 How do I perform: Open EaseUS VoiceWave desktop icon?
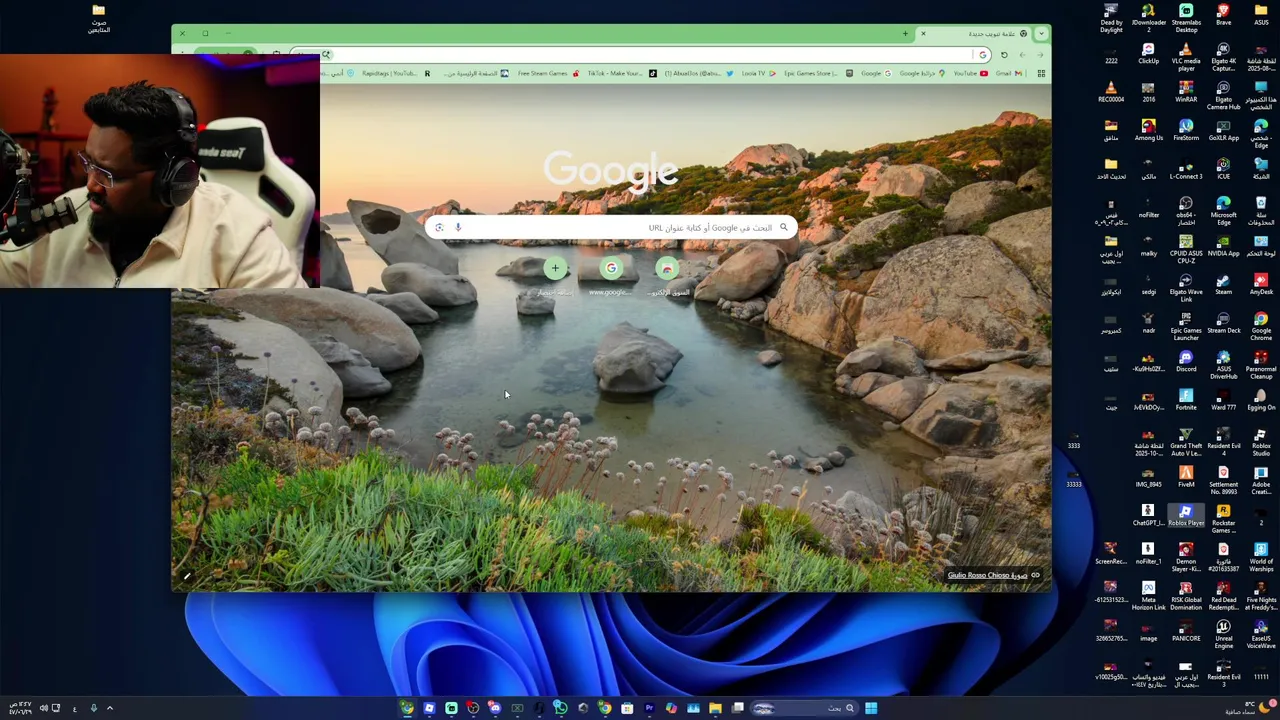point(1261,635)
